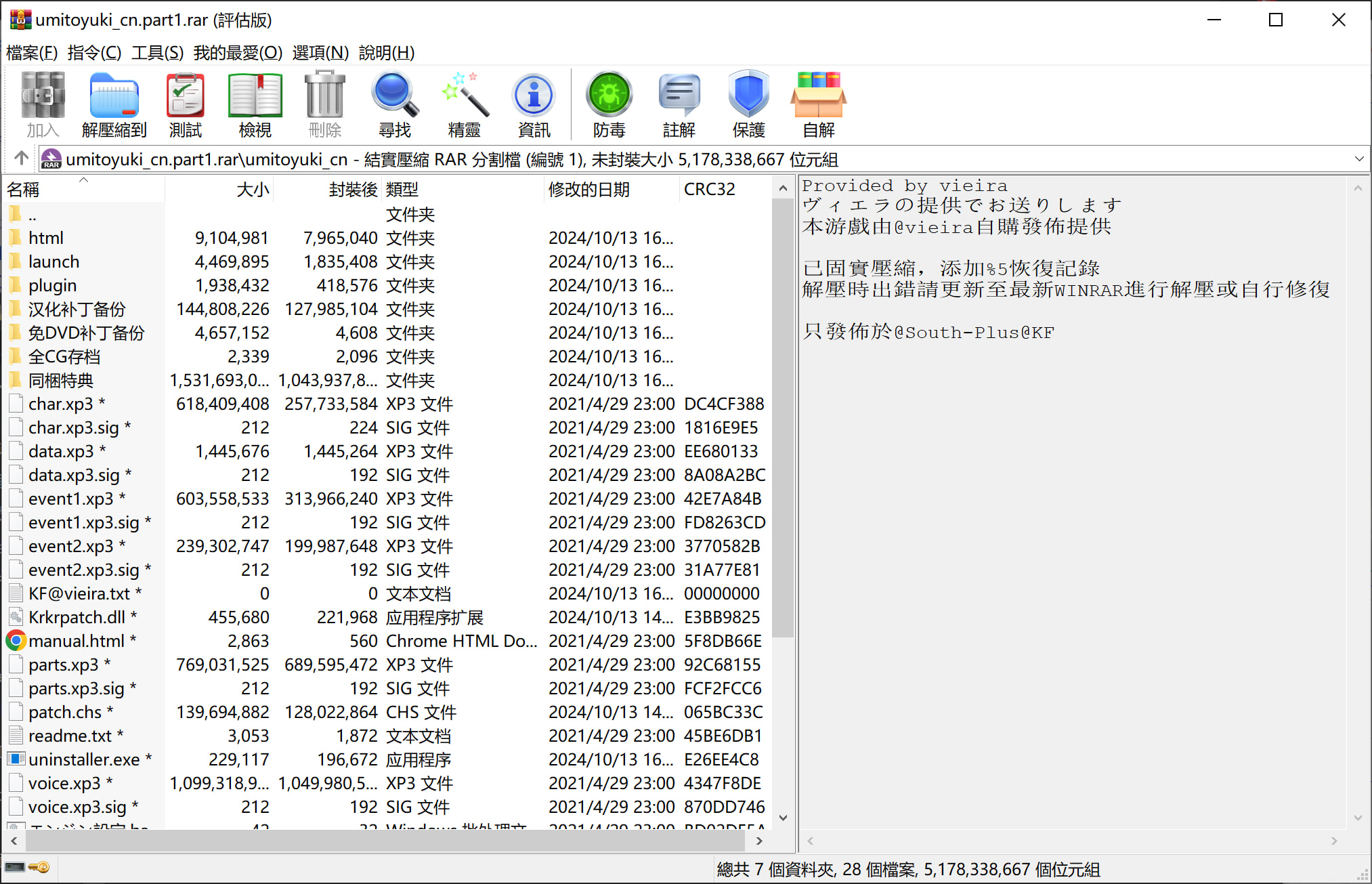Viewport: 1372px width, 884px height.
Task: Open the 選項(N) menu
Action: (320, 52)
